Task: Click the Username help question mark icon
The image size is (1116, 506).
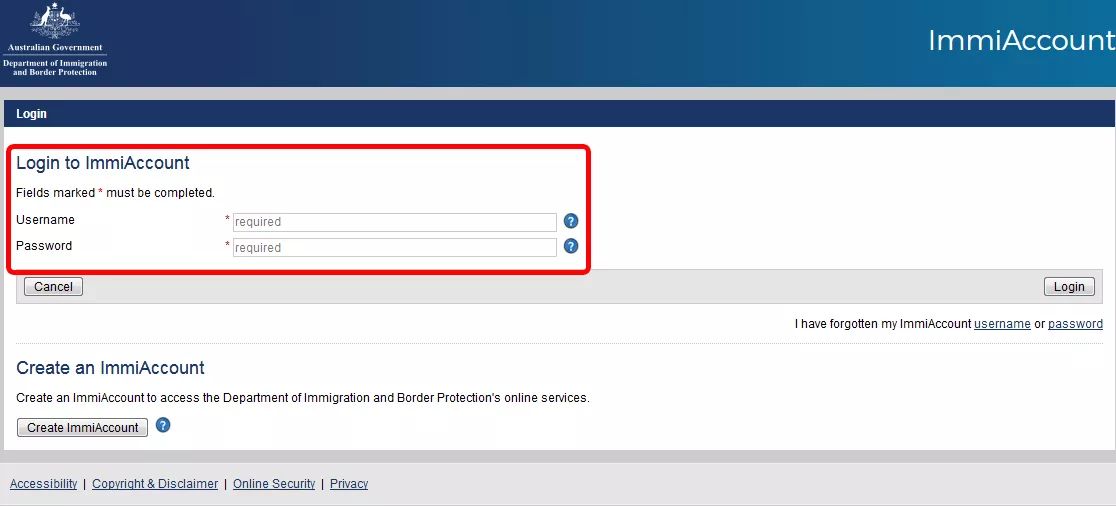Action: click(x=570, y=221)
